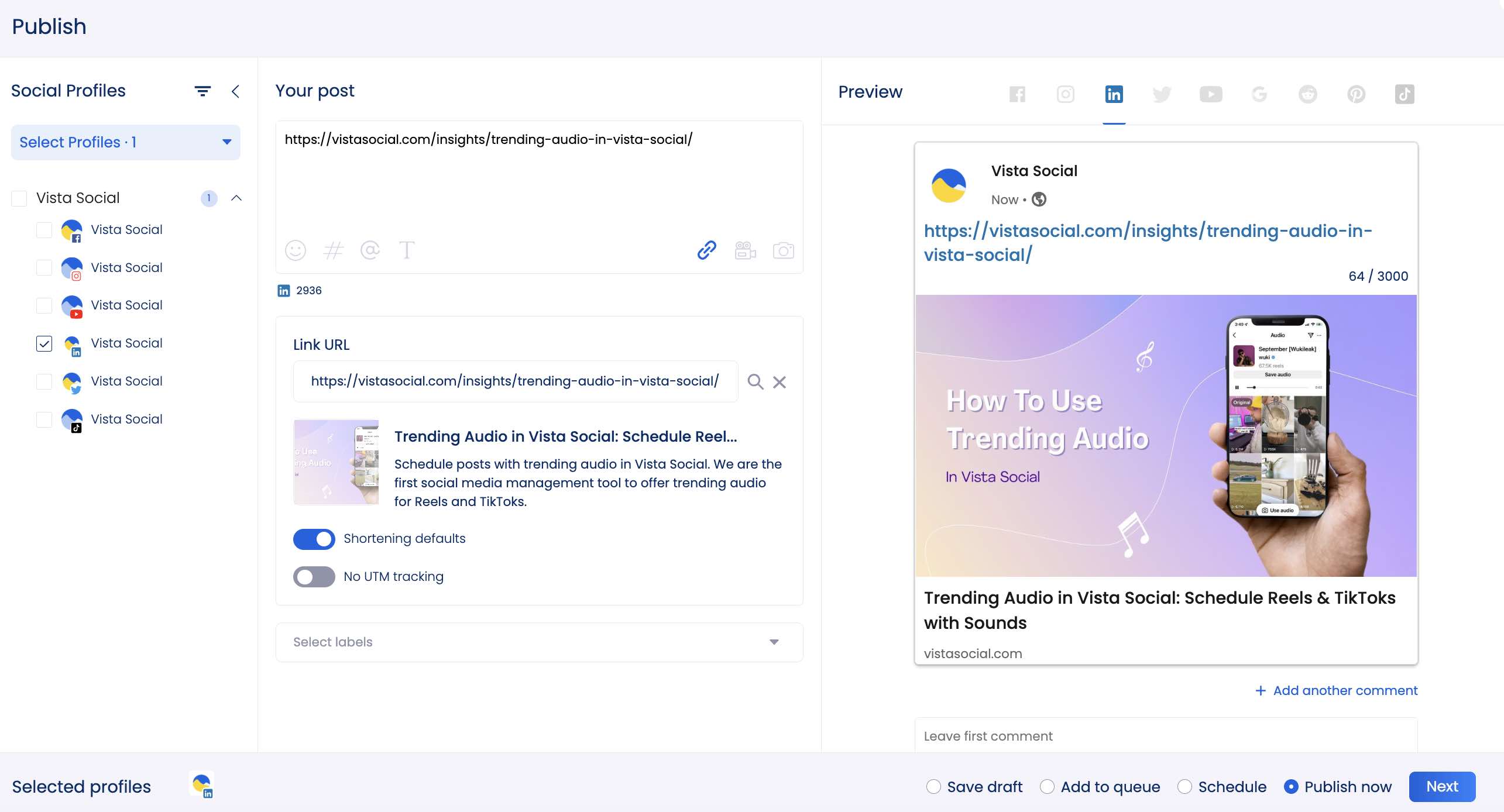
Task: Switch preview to the Instagram tab
Action: (1065, 94)
